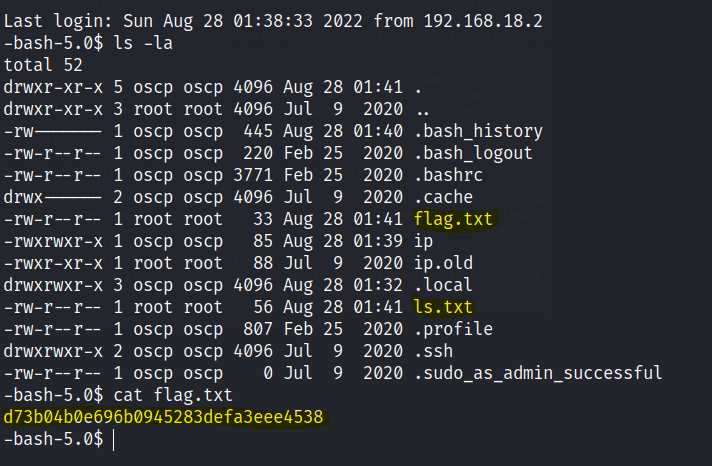Click the .cache directory name
This screenshot has height=466, width=712.
[444, 196]
